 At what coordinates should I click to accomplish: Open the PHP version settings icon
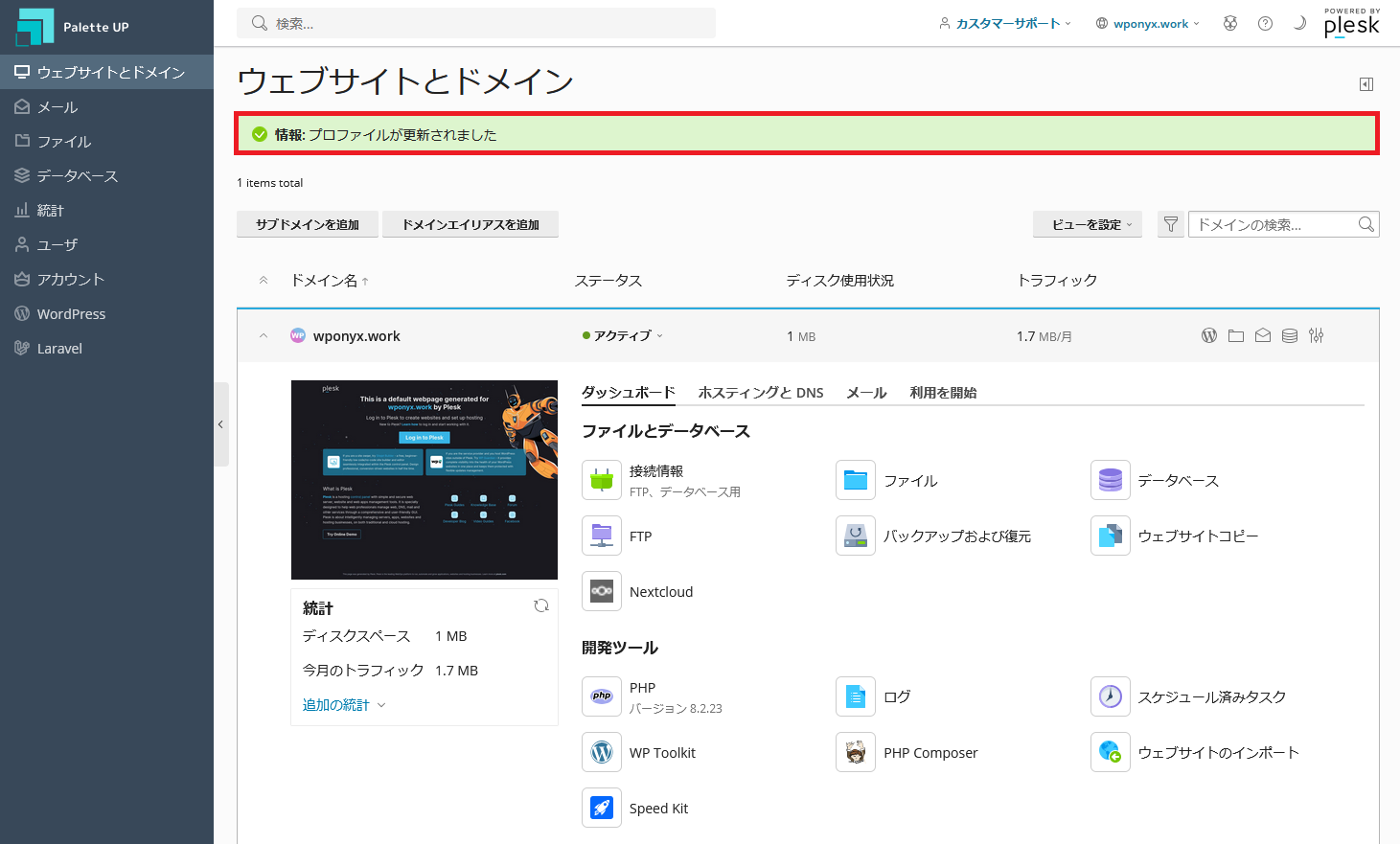click(x=602, y=696)
